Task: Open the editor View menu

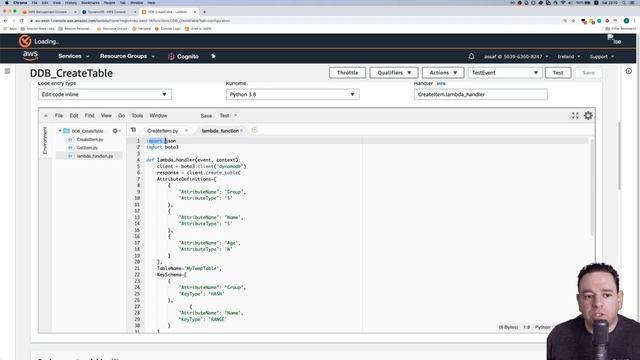Action: point(106,116)
